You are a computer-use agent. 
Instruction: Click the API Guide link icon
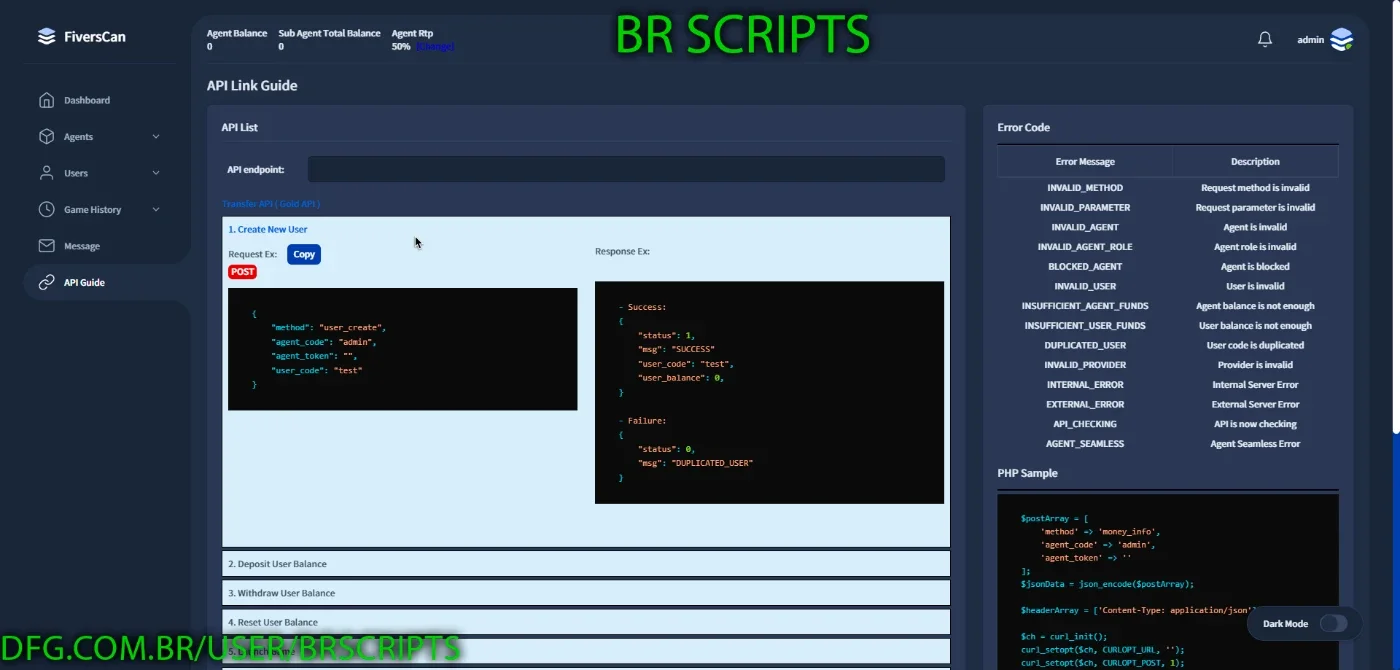coord(46,282)
